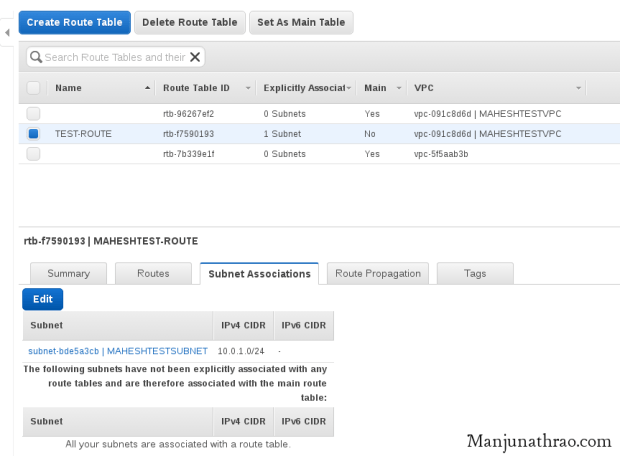Switch to the Summary tab
Image resolution: width=620 pixels, height=456 pixels.
(68, 273)
